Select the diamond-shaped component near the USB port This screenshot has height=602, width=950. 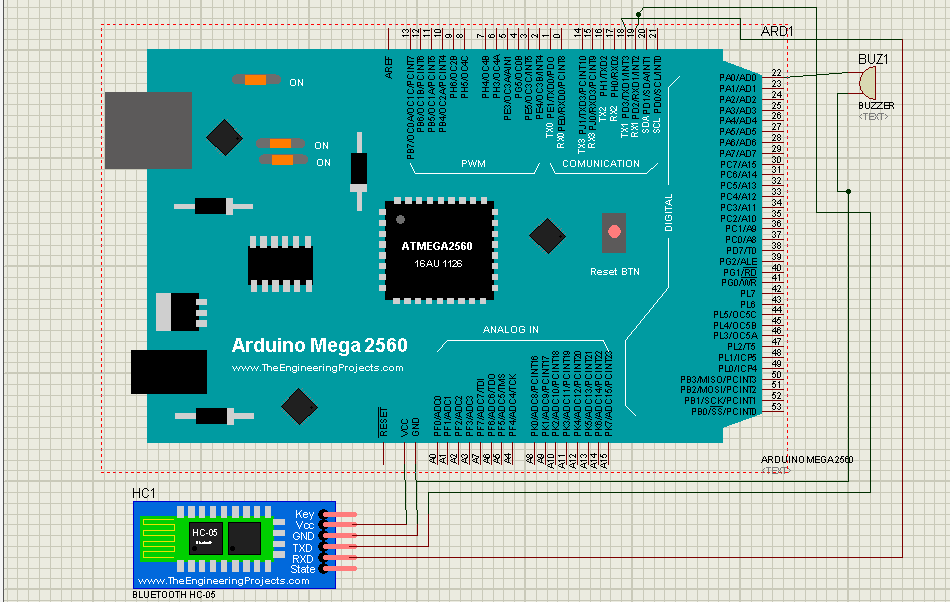pyautogui.click(x=224, y=136)
